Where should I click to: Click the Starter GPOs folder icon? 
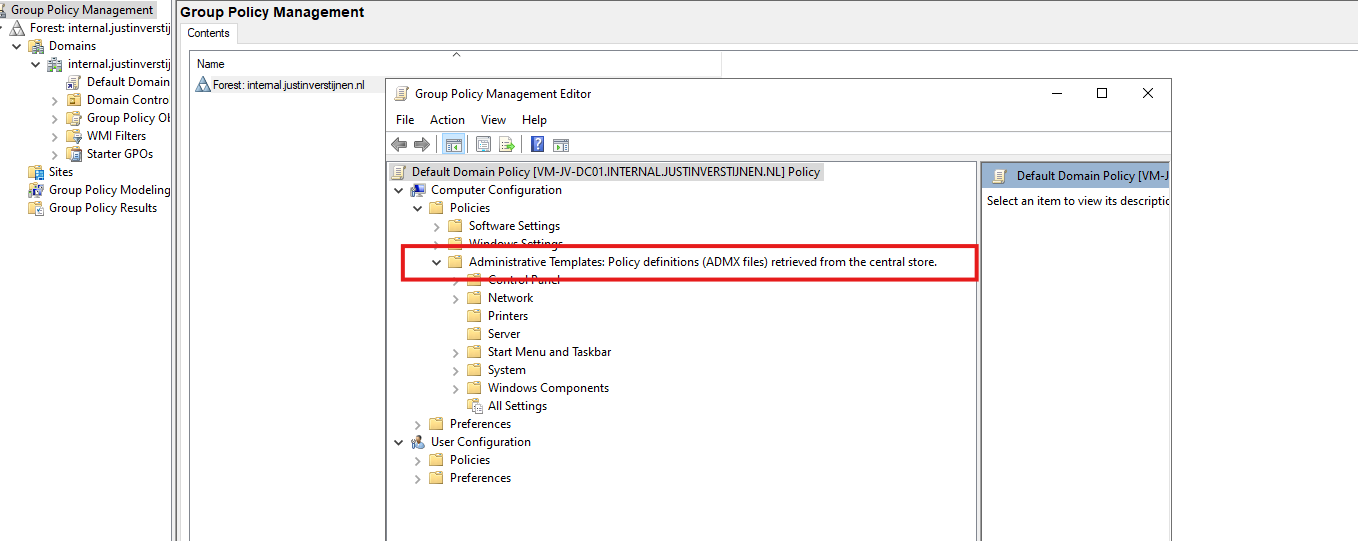(x=74, y=154)
